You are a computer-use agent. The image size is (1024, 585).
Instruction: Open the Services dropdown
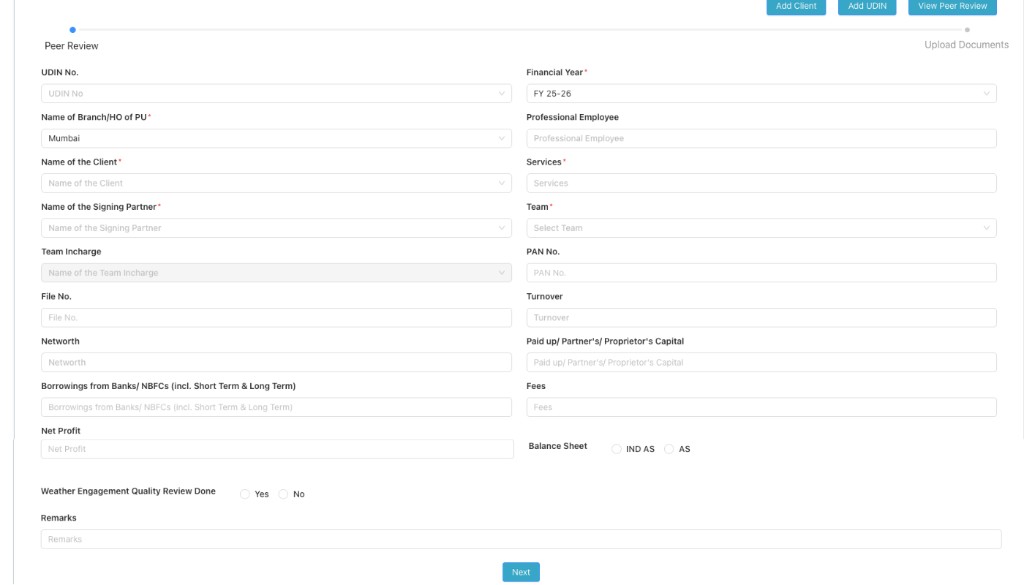click(760, 182)
